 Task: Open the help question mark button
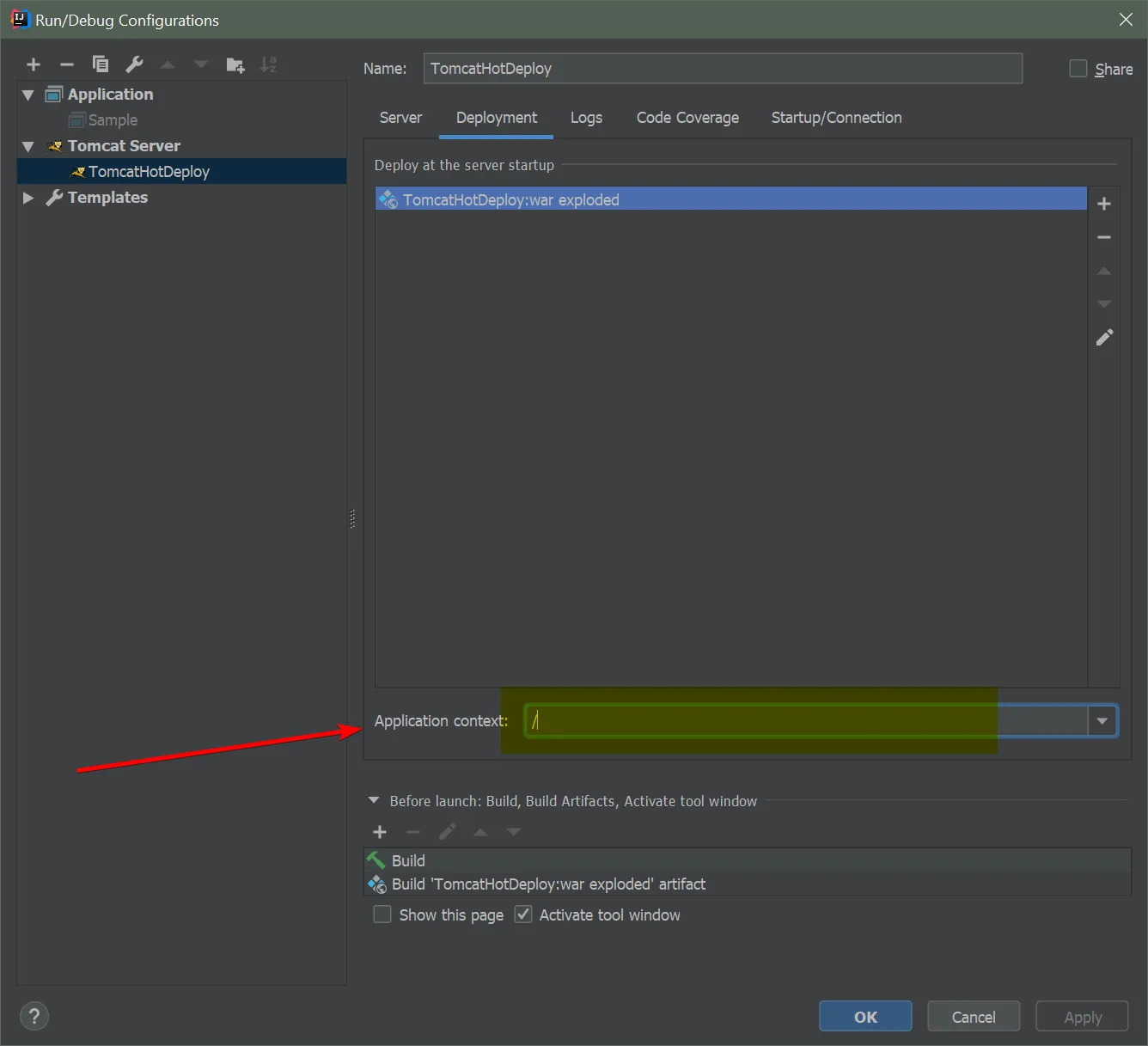34,1016
